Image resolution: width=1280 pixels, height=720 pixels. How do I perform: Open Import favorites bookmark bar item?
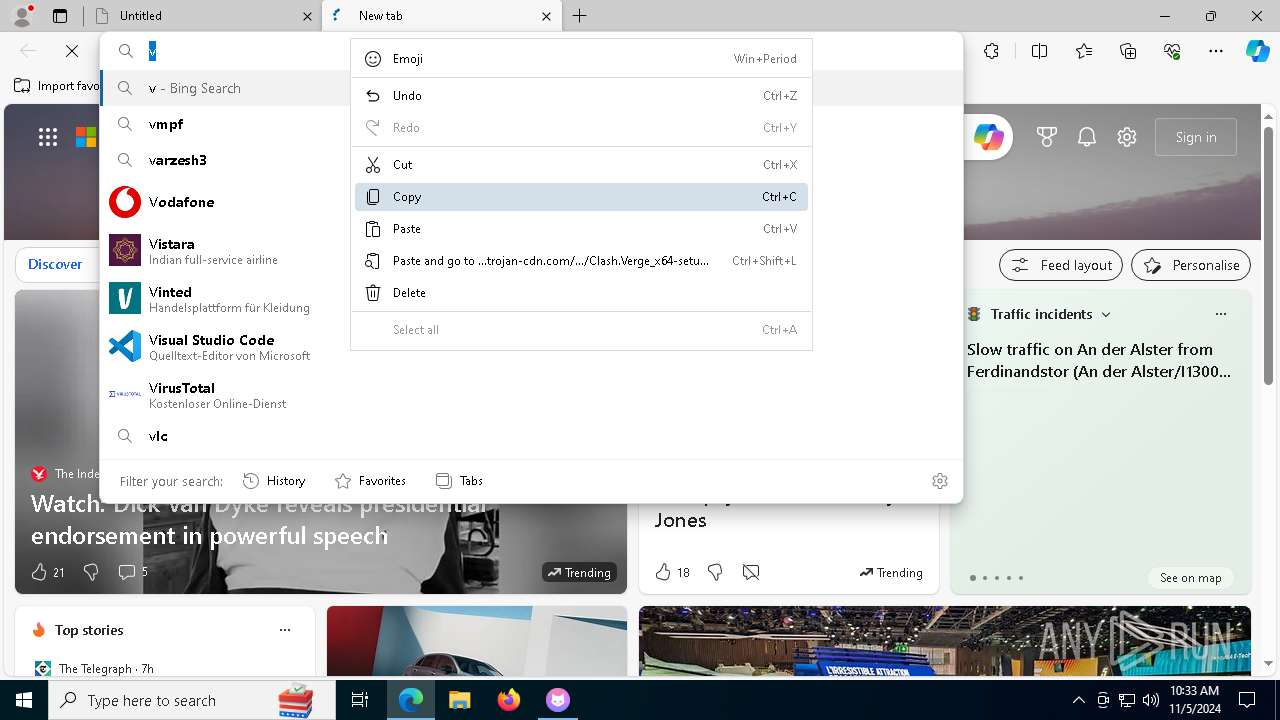click(57, 86)
